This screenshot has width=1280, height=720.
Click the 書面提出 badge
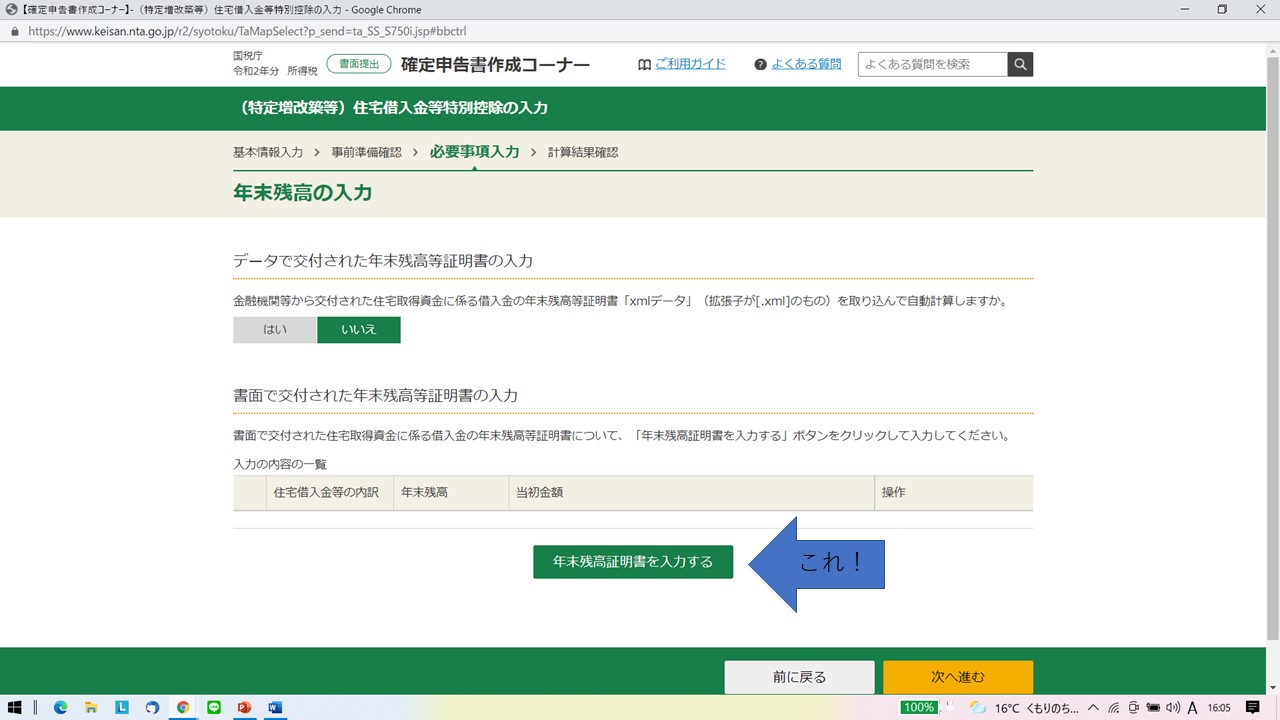(x=358, y=64)
